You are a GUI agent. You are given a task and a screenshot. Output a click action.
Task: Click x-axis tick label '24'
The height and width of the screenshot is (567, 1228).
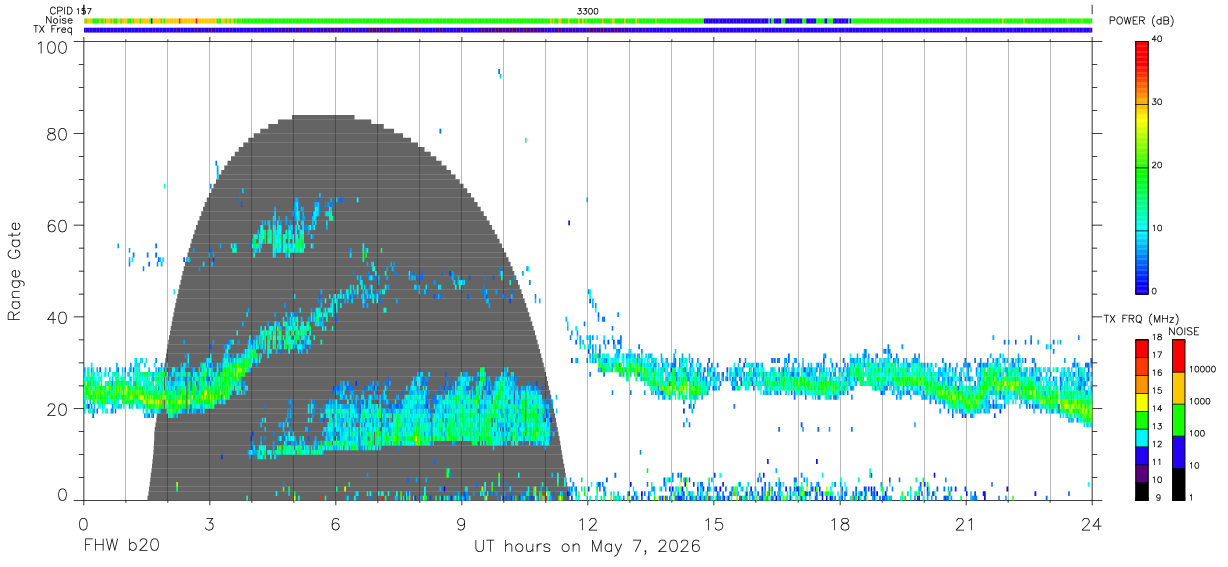[x=1092, y=523]
